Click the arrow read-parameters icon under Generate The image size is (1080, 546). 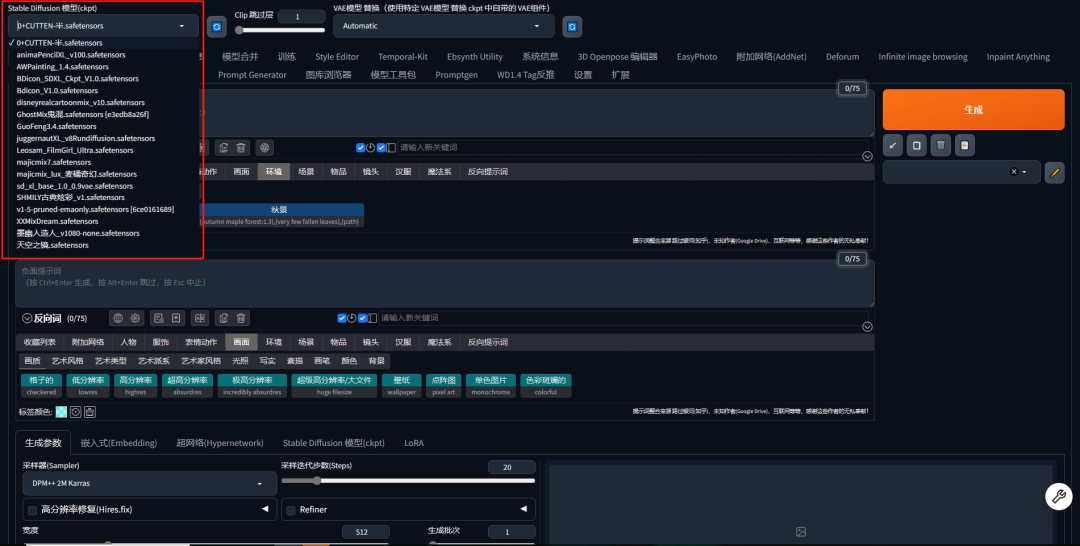(893, 145)
